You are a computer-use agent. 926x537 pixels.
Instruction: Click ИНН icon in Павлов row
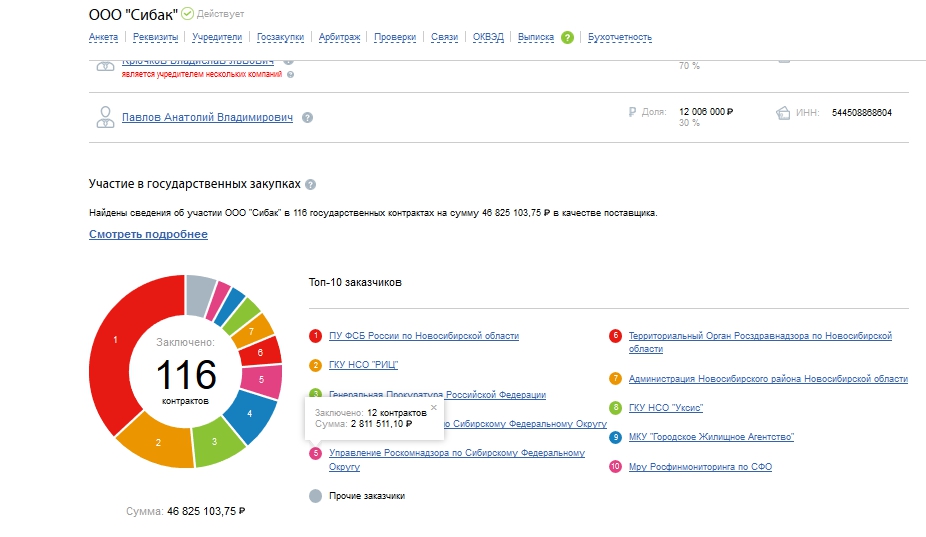pos(782,112)
